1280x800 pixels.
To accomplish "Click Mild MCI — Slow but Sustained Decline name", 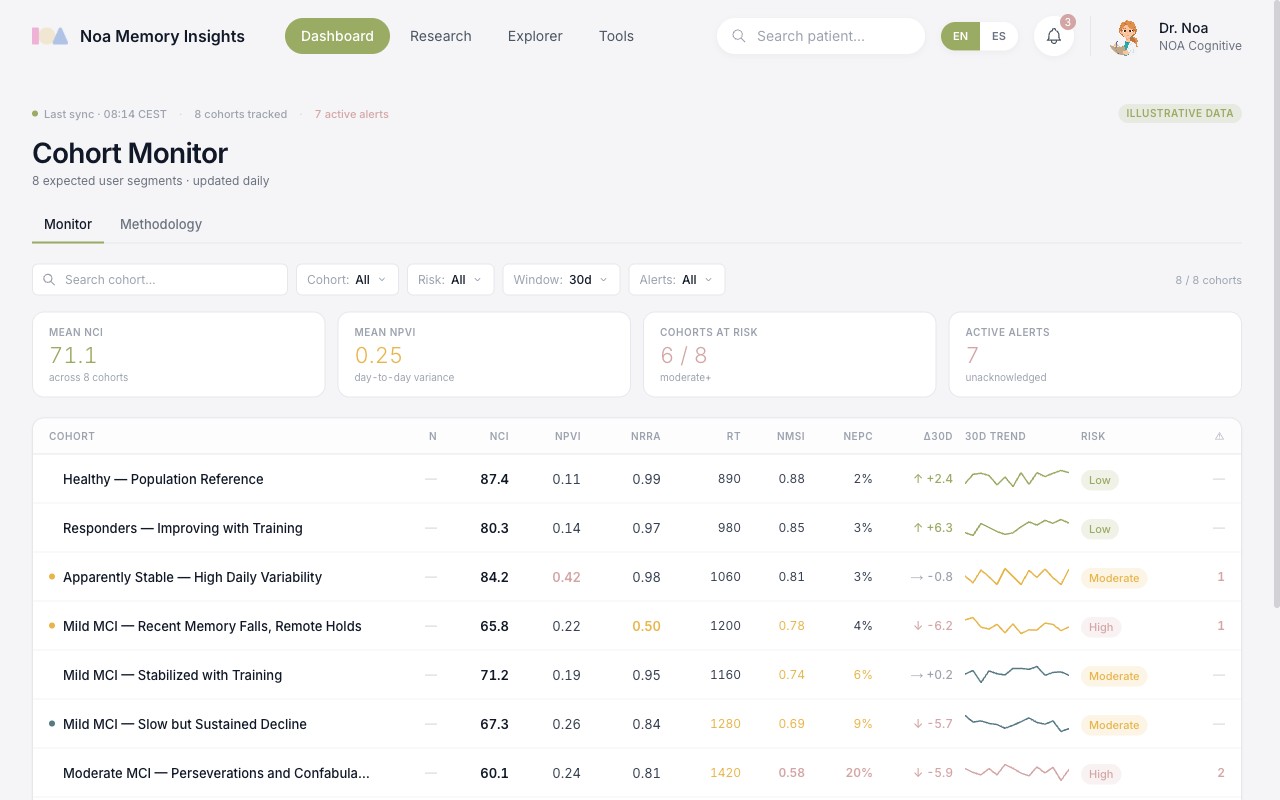I will 185,724.
